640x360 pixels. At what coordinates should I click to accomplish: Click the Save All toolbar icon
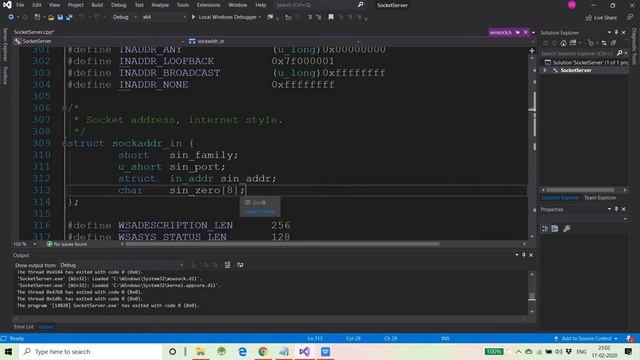click(69, 17)
